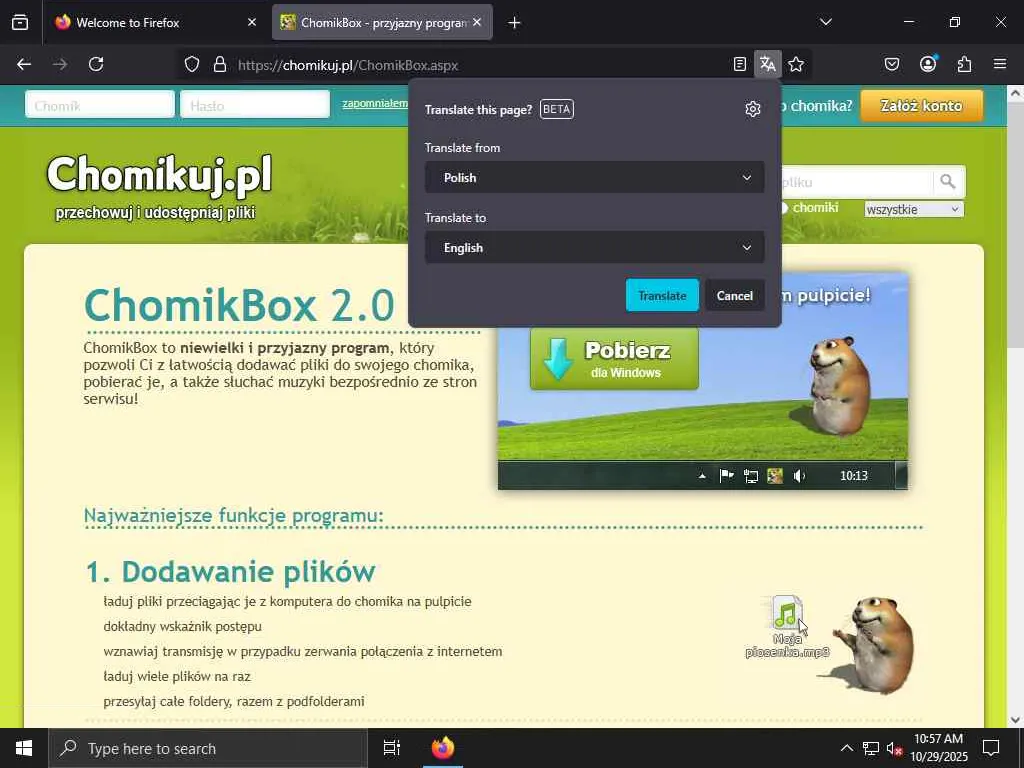Click the Załóż konto button
The image size is (1024, 768).
click(x=921, y=106)
